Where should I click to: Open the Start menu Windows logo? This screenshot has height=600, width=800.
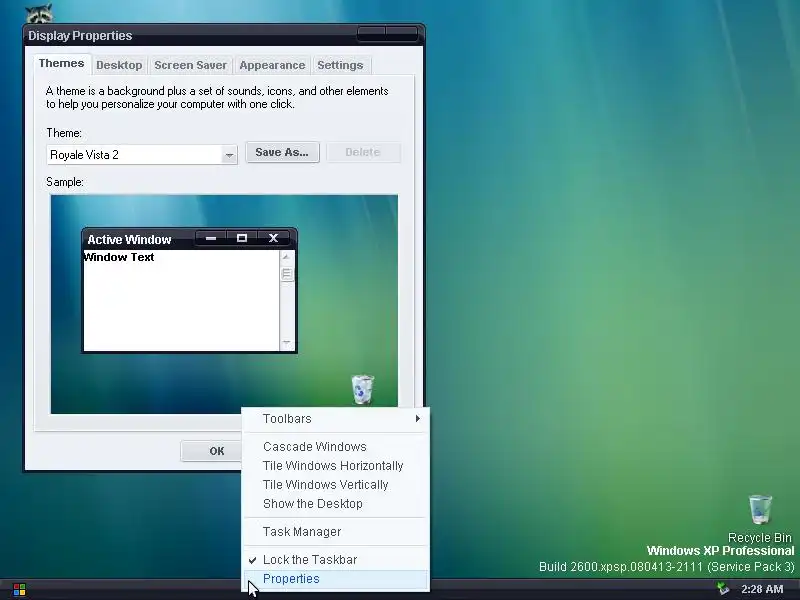tap(19, 590)
